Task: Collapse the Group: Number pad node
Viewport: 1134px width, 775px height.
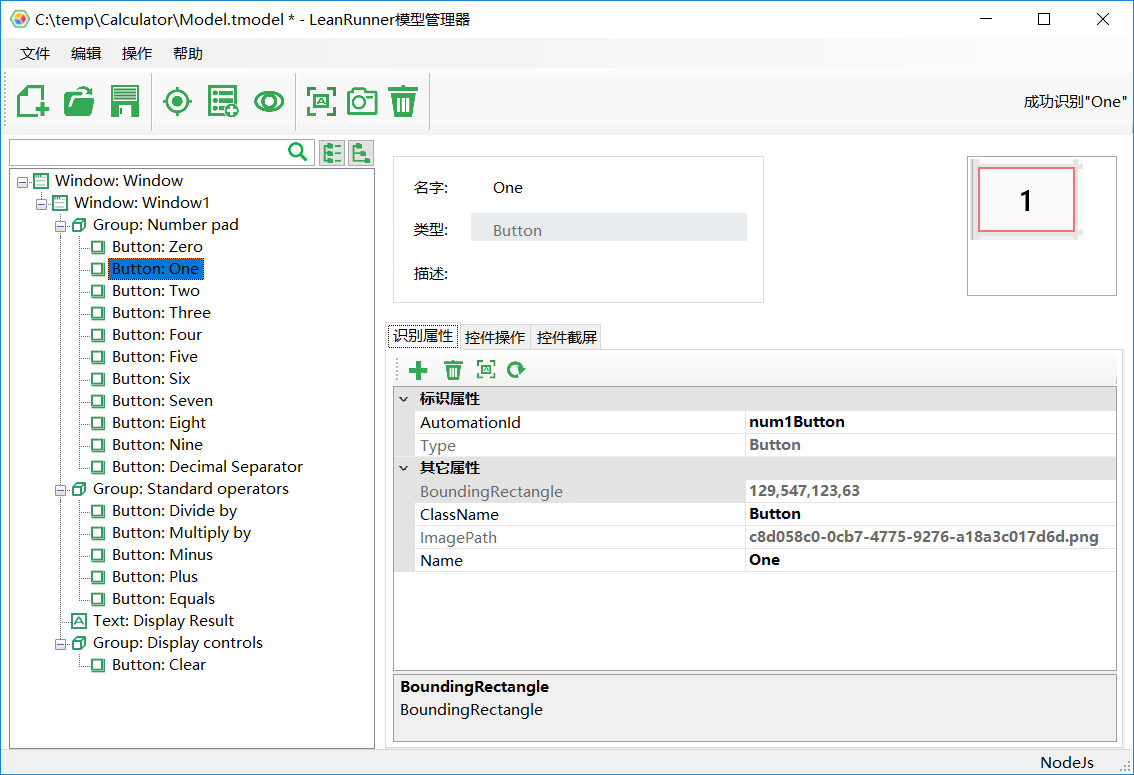Action: click(60, 224)
